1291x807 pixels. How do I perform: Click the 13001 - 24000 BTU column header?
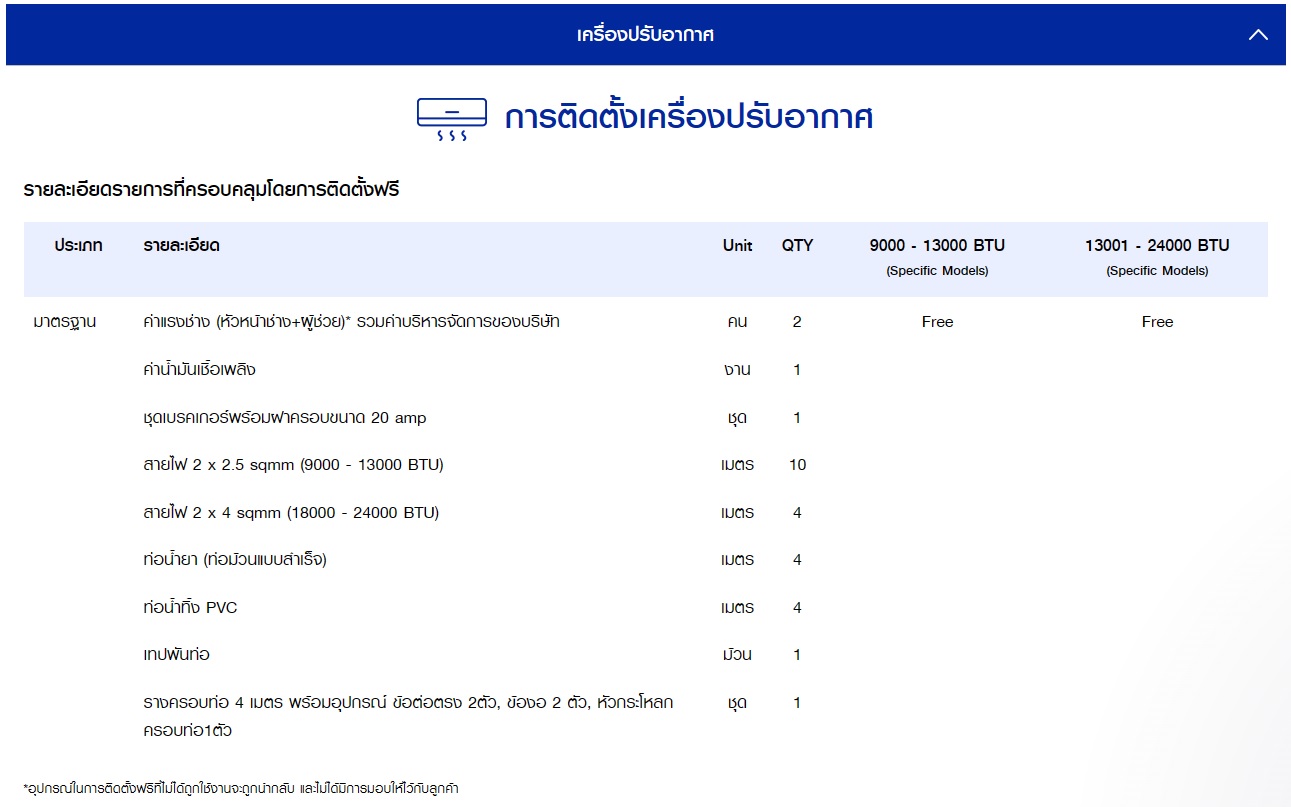(x=1157, y=246)
